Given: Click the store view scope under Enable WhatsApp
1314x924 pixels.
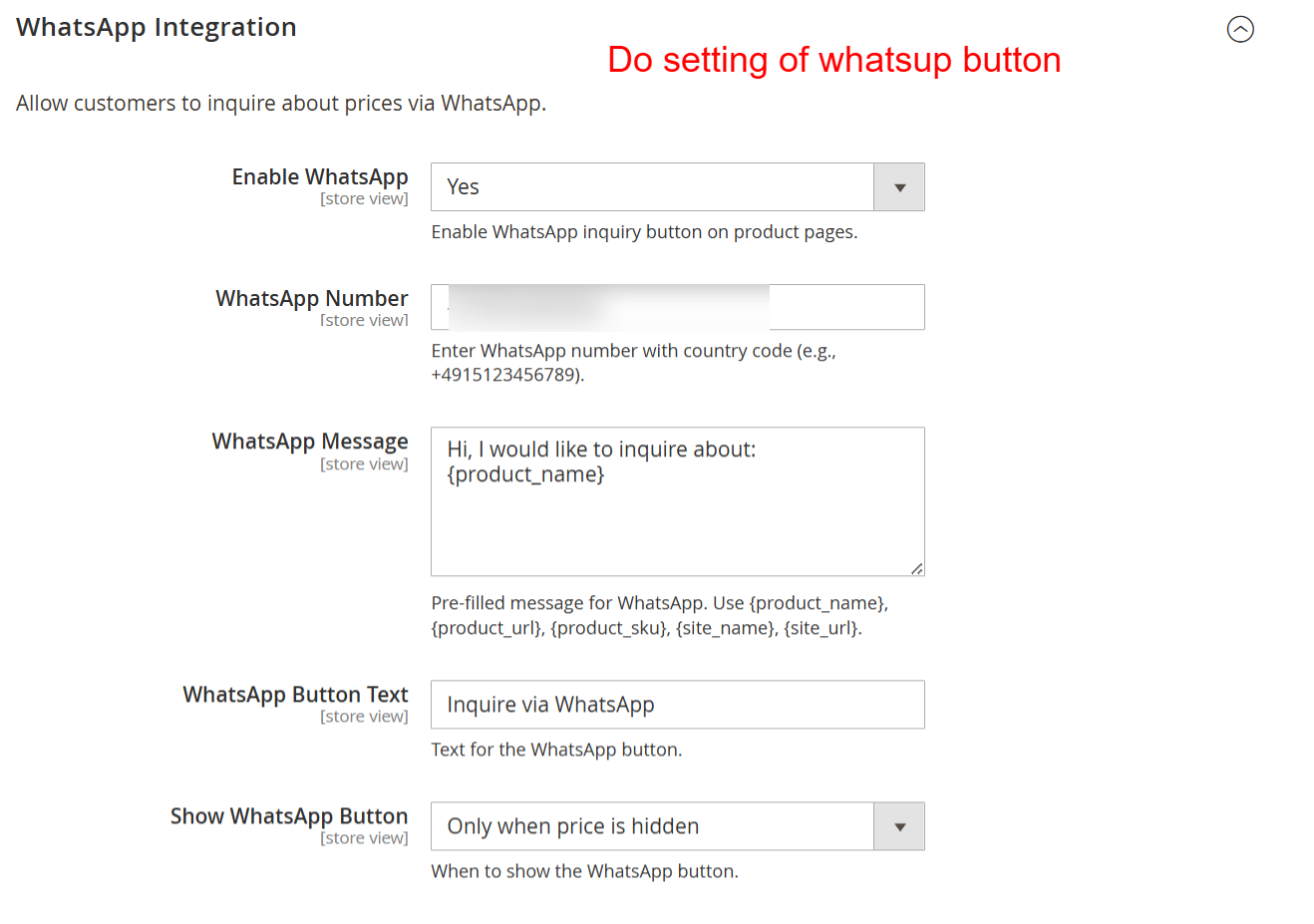Looking at the screenshot, I should (364, 199).
